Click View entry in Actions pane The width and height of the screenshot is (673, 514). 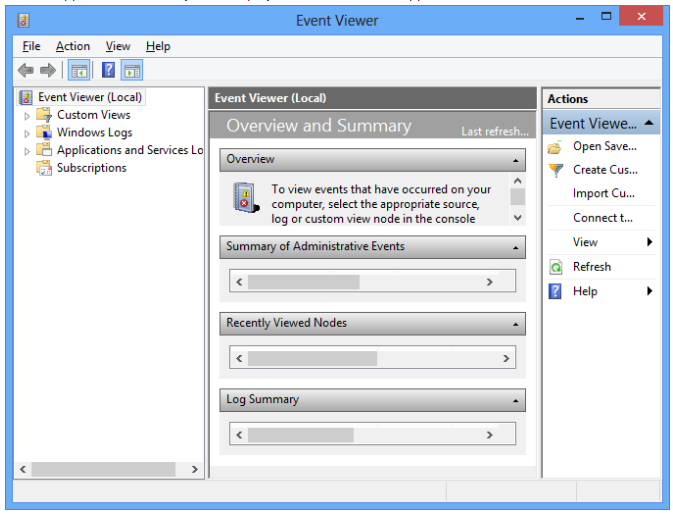585,242
